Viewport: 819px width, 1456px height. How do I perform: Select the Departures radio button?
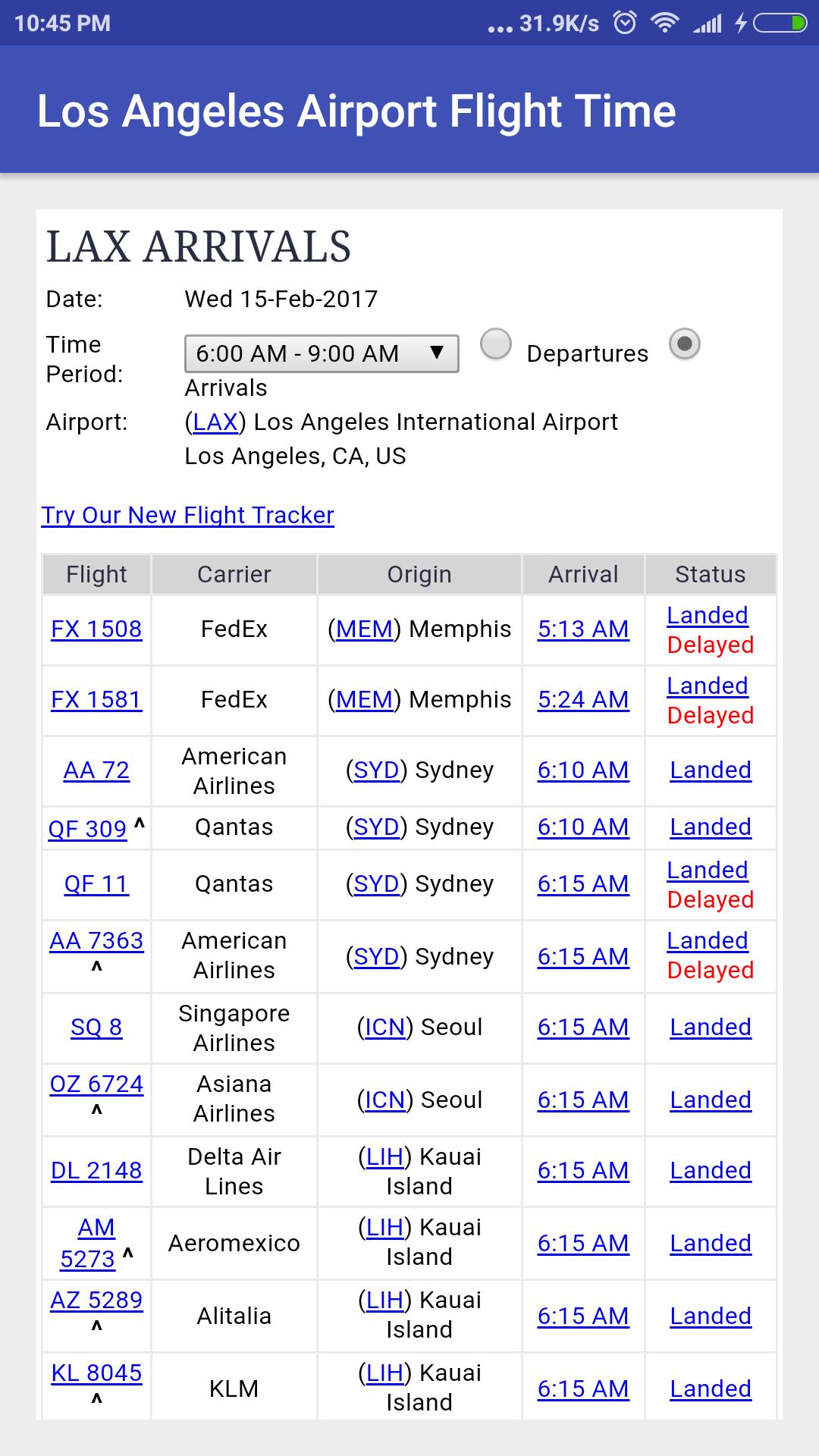(x=496, y=344)
